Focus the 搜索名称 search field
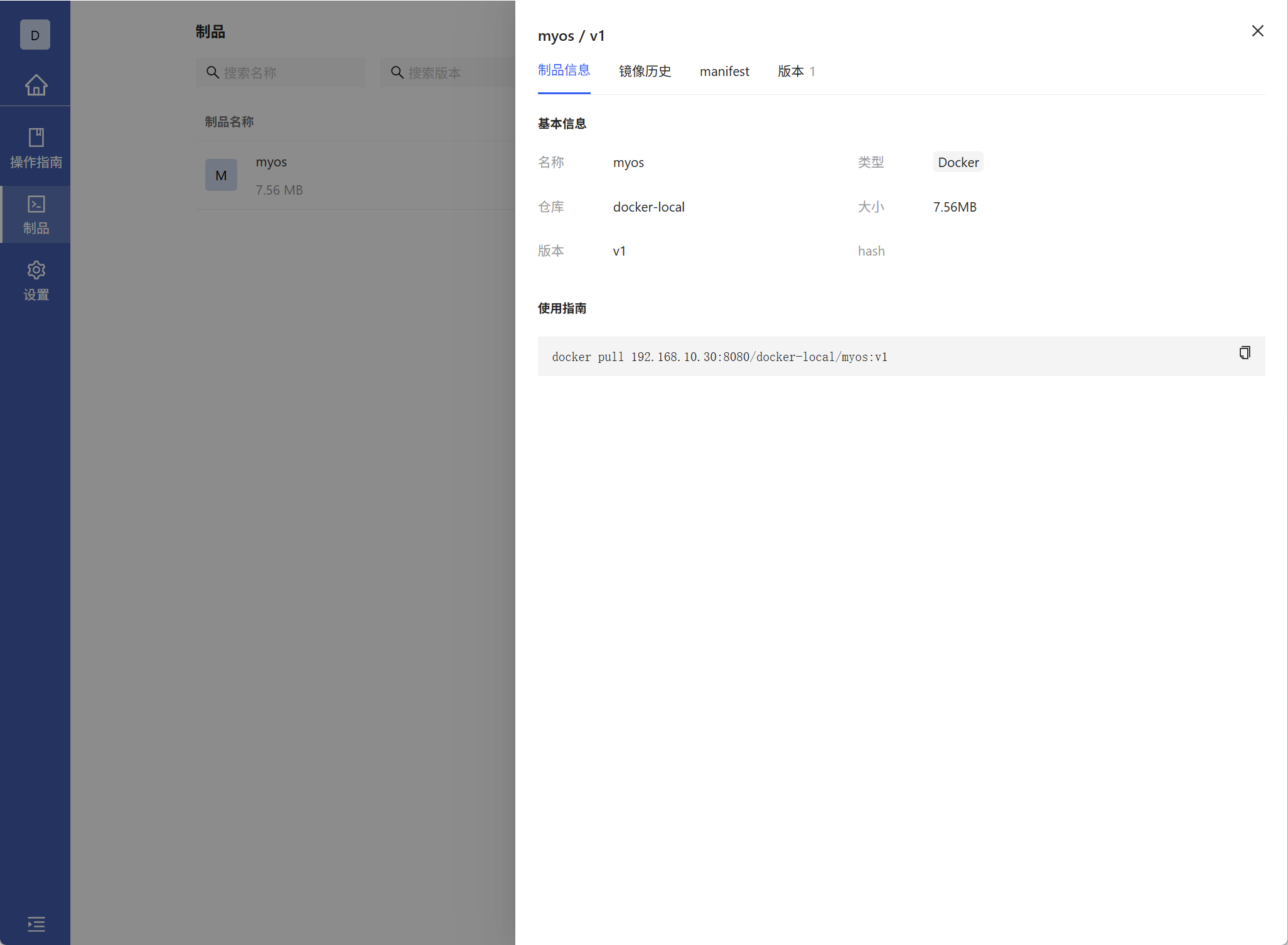Image resolution: width=1288 pixels, height=945 pixels. click(289, 73)
